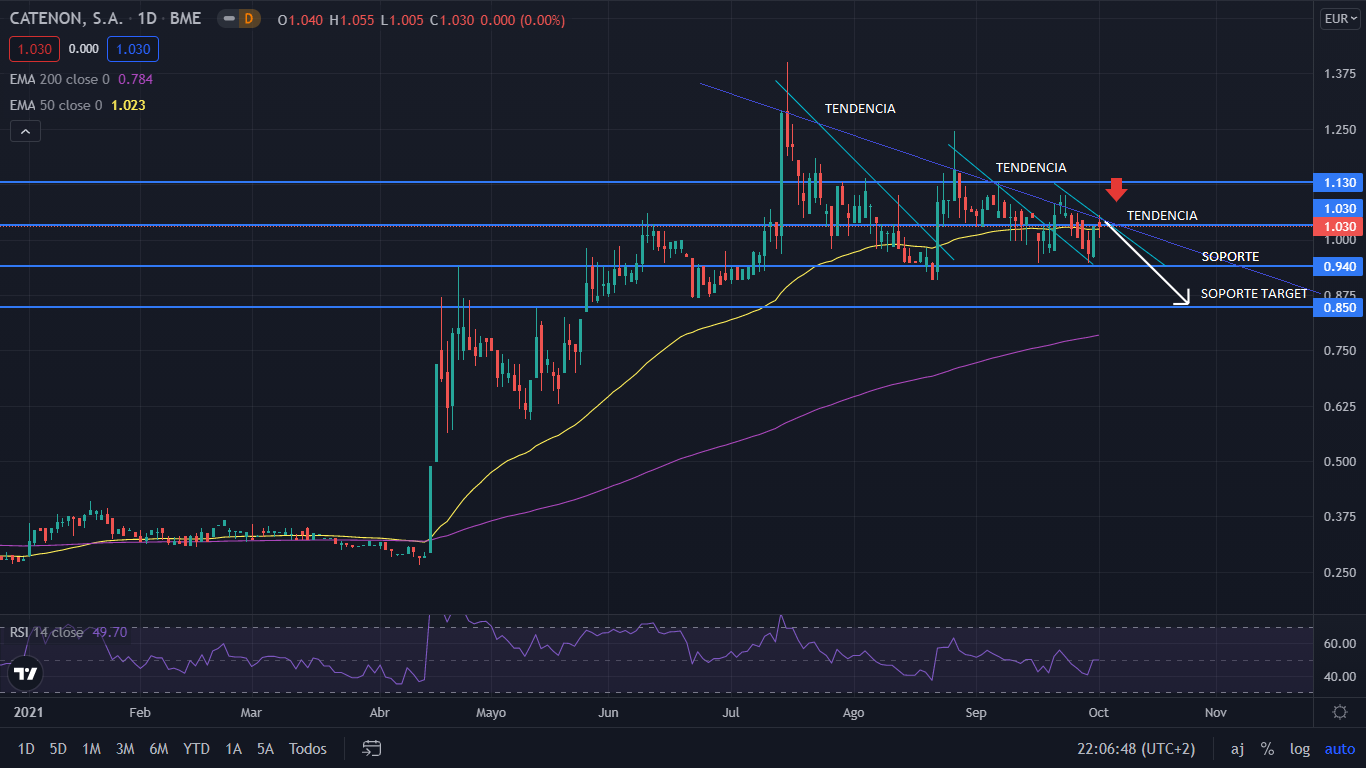The height and width of the screenshot is (768, 1366).
Task: Click the blue 1.030 buy price button
Action: pos(133,48)
